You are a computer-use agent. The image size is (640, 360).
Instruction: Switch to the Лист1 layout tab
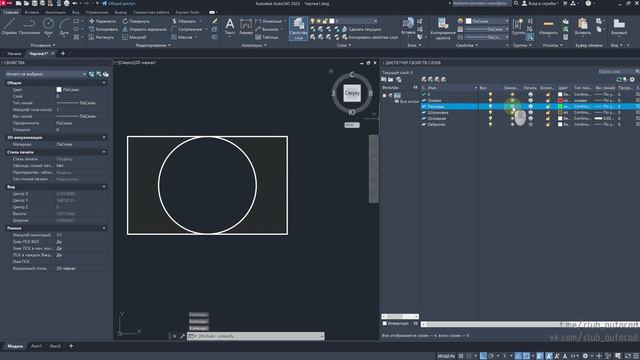click(x=36, y=346)
